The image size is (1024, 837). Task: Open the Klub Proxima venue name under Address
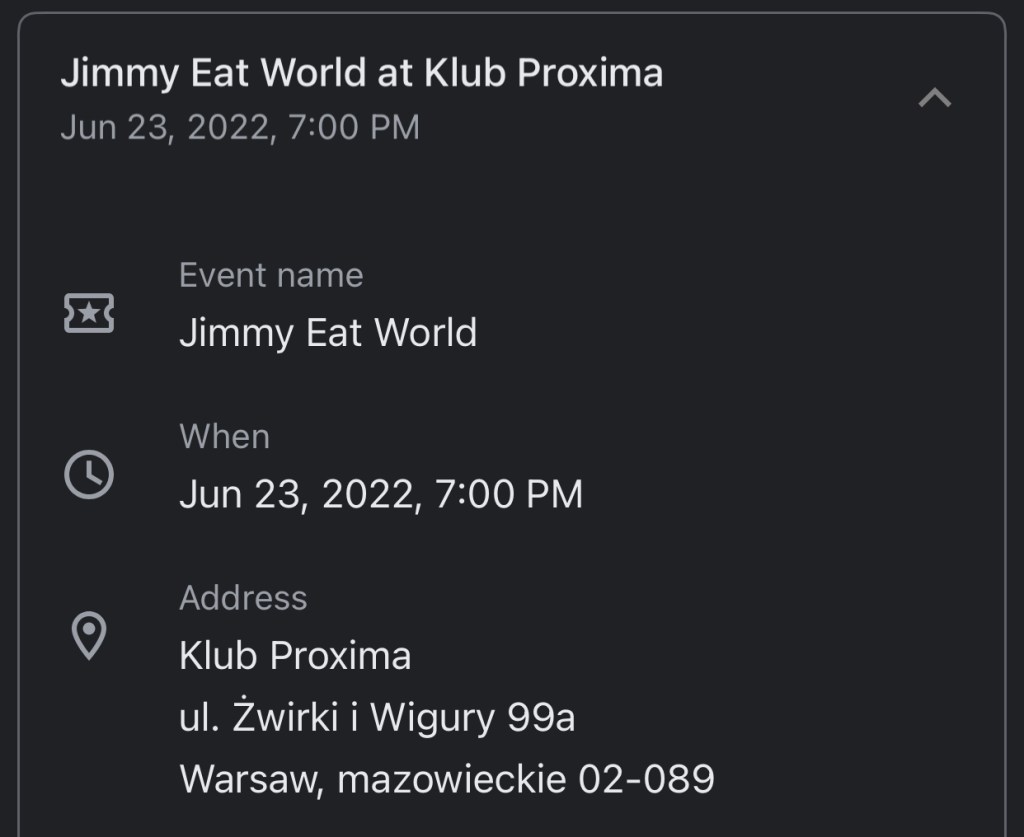295,656
